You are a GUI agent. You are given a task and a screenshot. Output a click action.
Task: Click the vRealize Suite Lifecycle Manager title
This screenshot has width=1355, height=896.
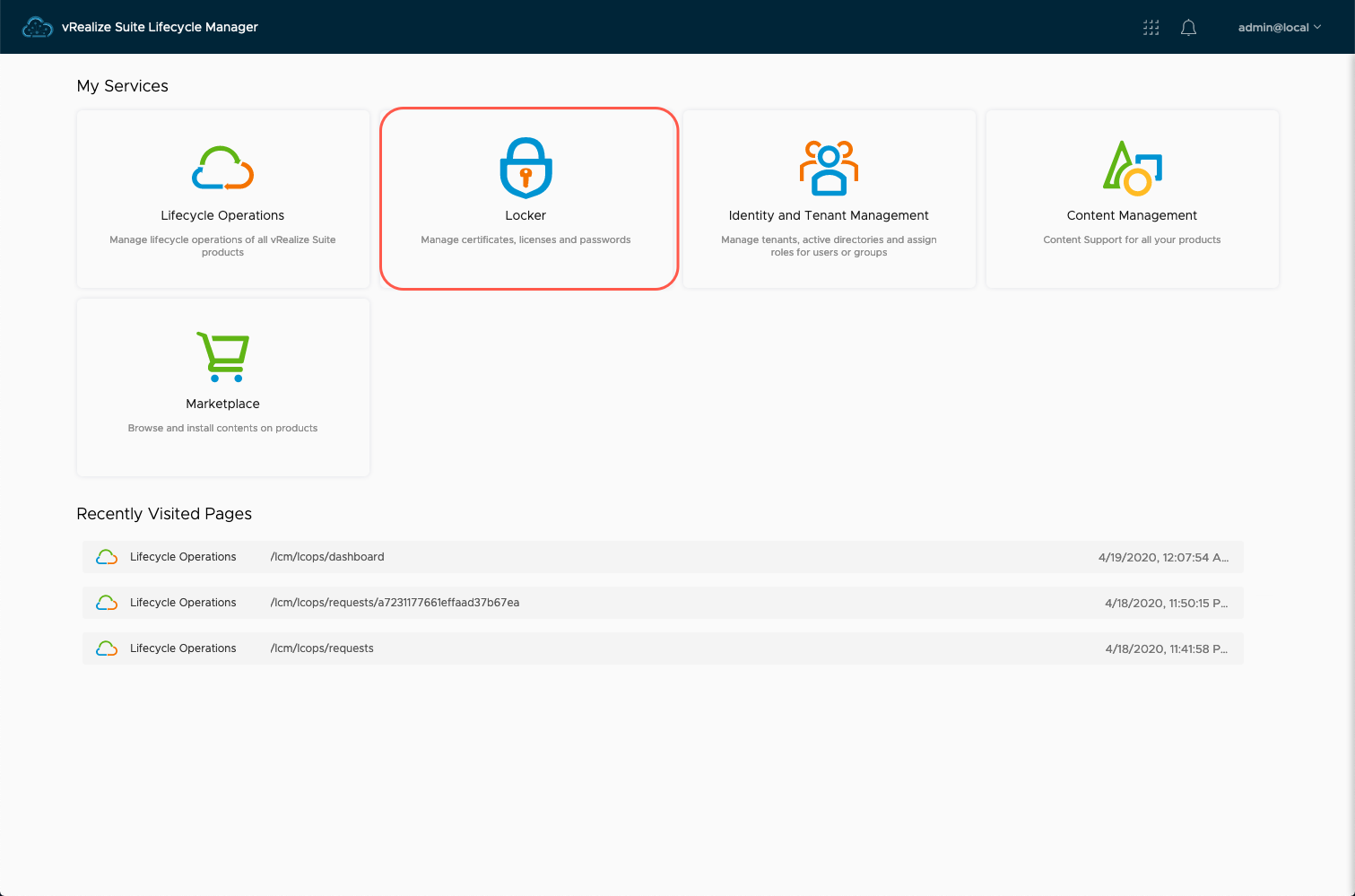(x=160, y=27)
